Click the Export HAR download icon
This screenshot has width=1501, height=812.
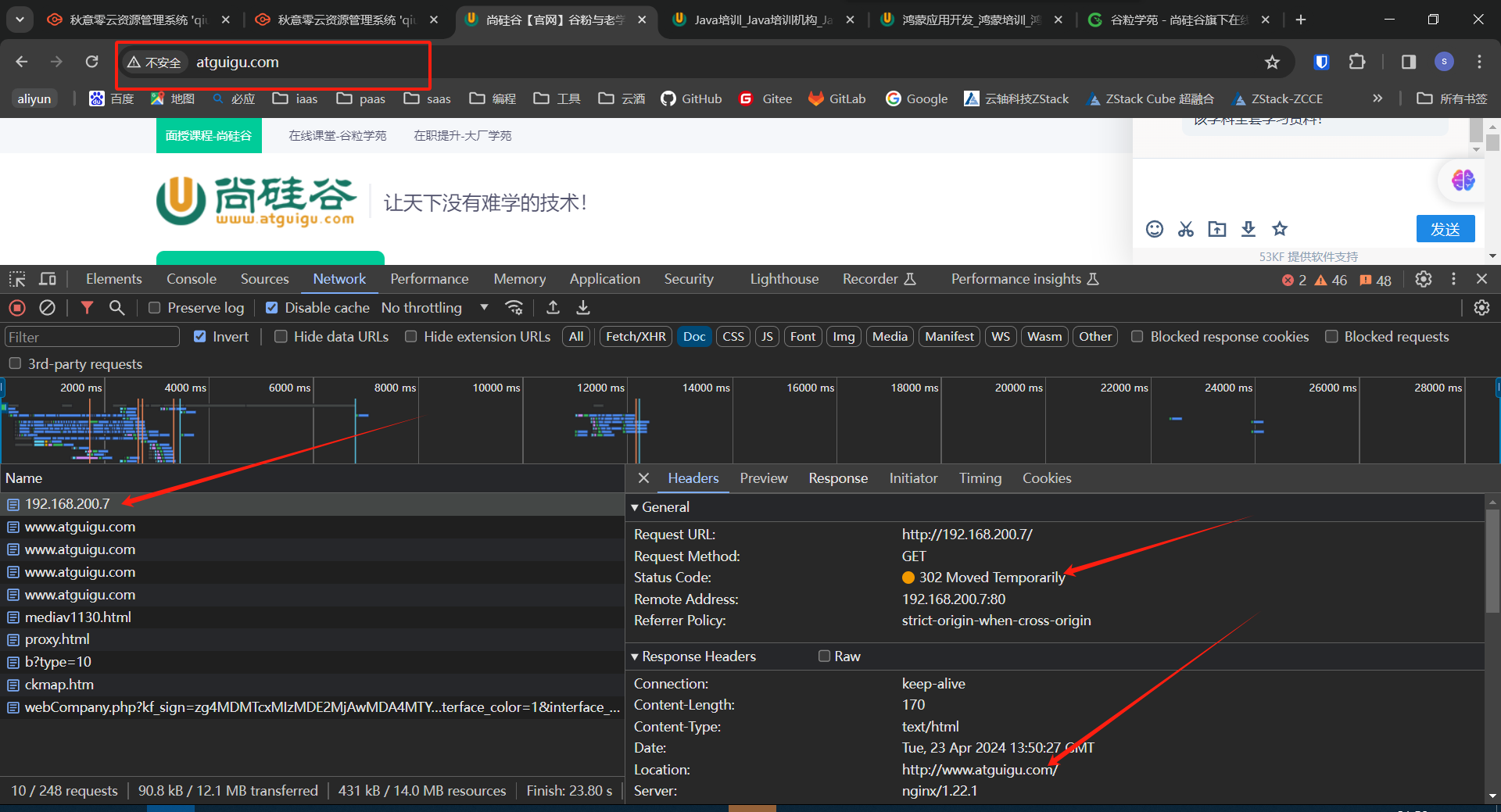(x=583, y=308)
